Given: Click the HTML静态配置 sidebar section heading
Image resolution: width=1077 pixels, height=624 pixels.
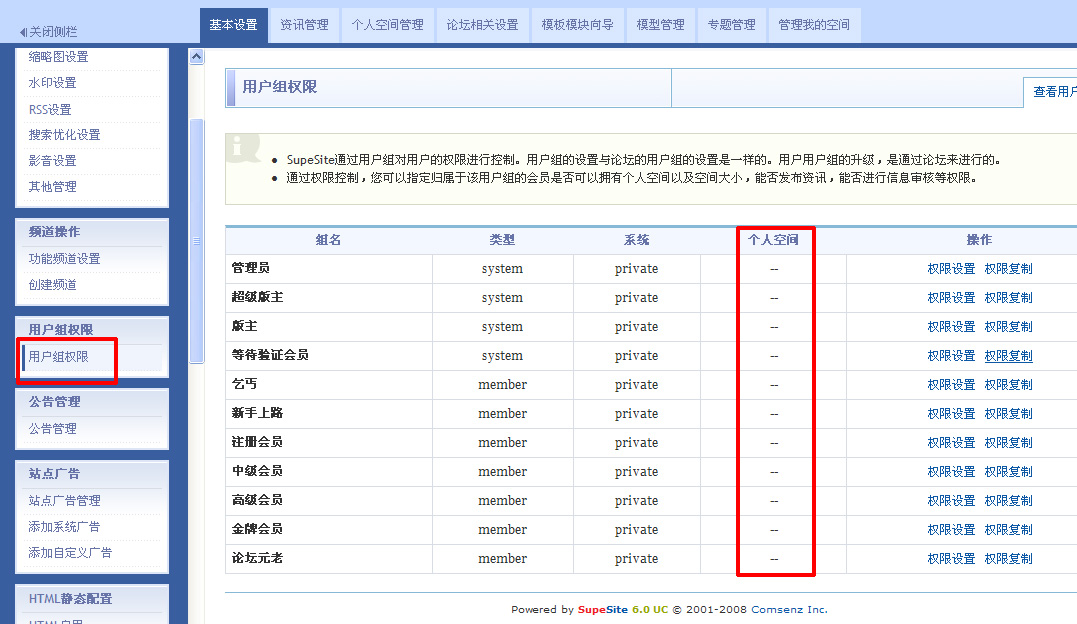Looking at the screenshot, I should pos(70,599).
